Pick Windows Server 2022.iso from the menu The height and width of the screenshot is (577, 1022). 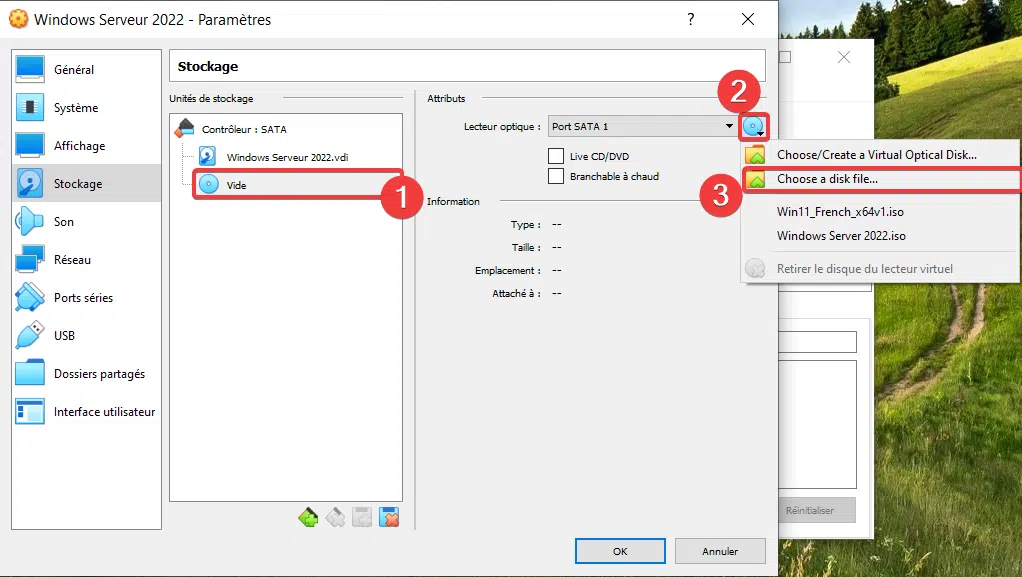pyautogui.click(x=841, y=236)
